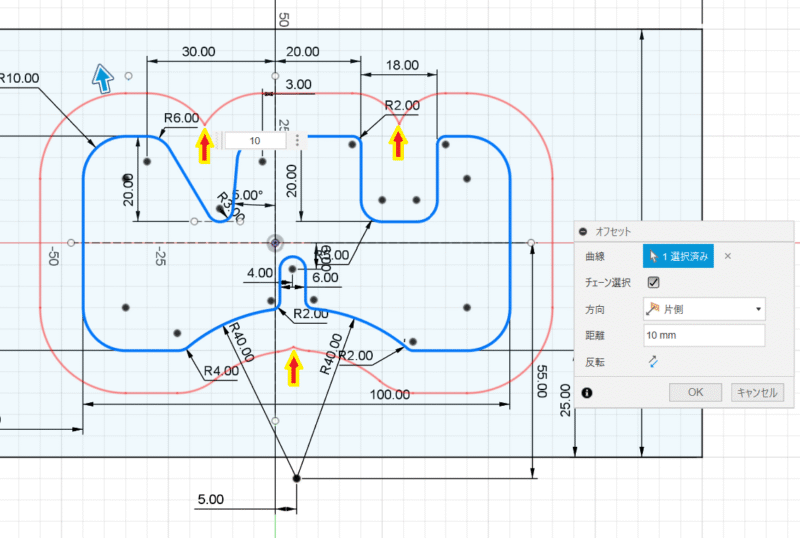
Task: Click the info icon in the offset dialog
Action: point(587,393)
